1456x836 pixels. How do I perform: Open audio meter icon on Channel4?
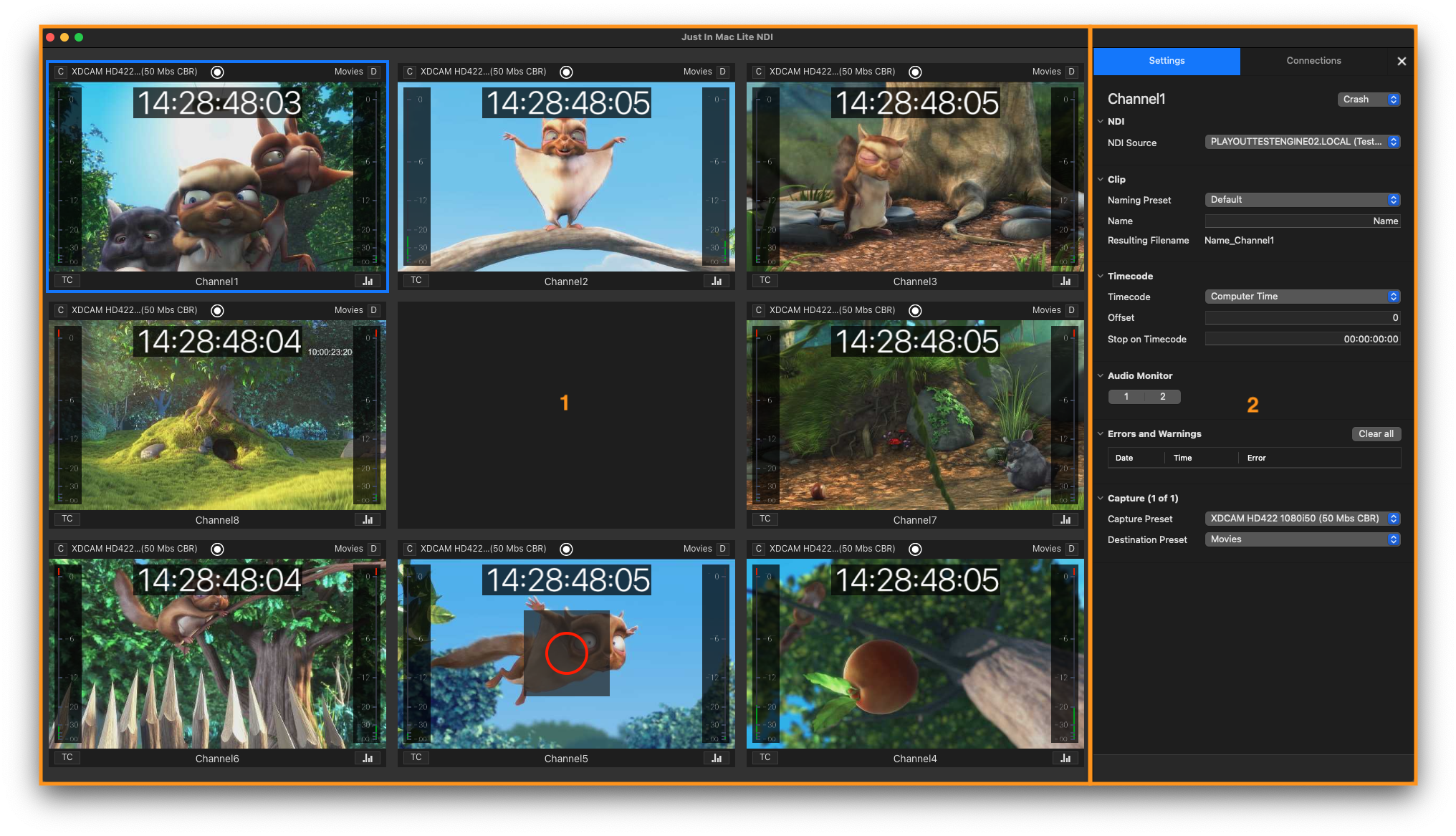pyautogui.click(x=1065, y=758)
